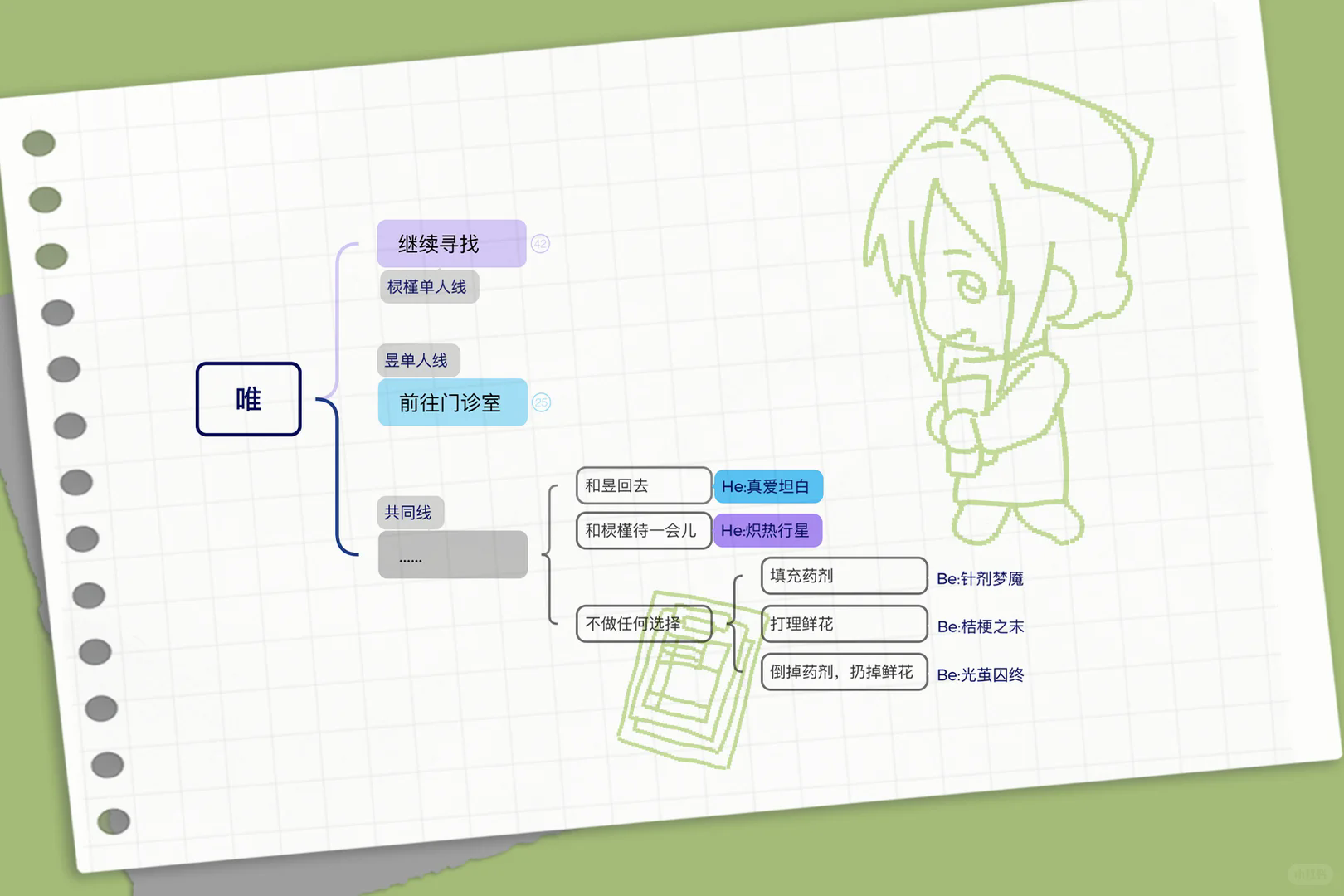
Task: Click the Be:针剂梦魇 ending text
Action: (980, 578)
